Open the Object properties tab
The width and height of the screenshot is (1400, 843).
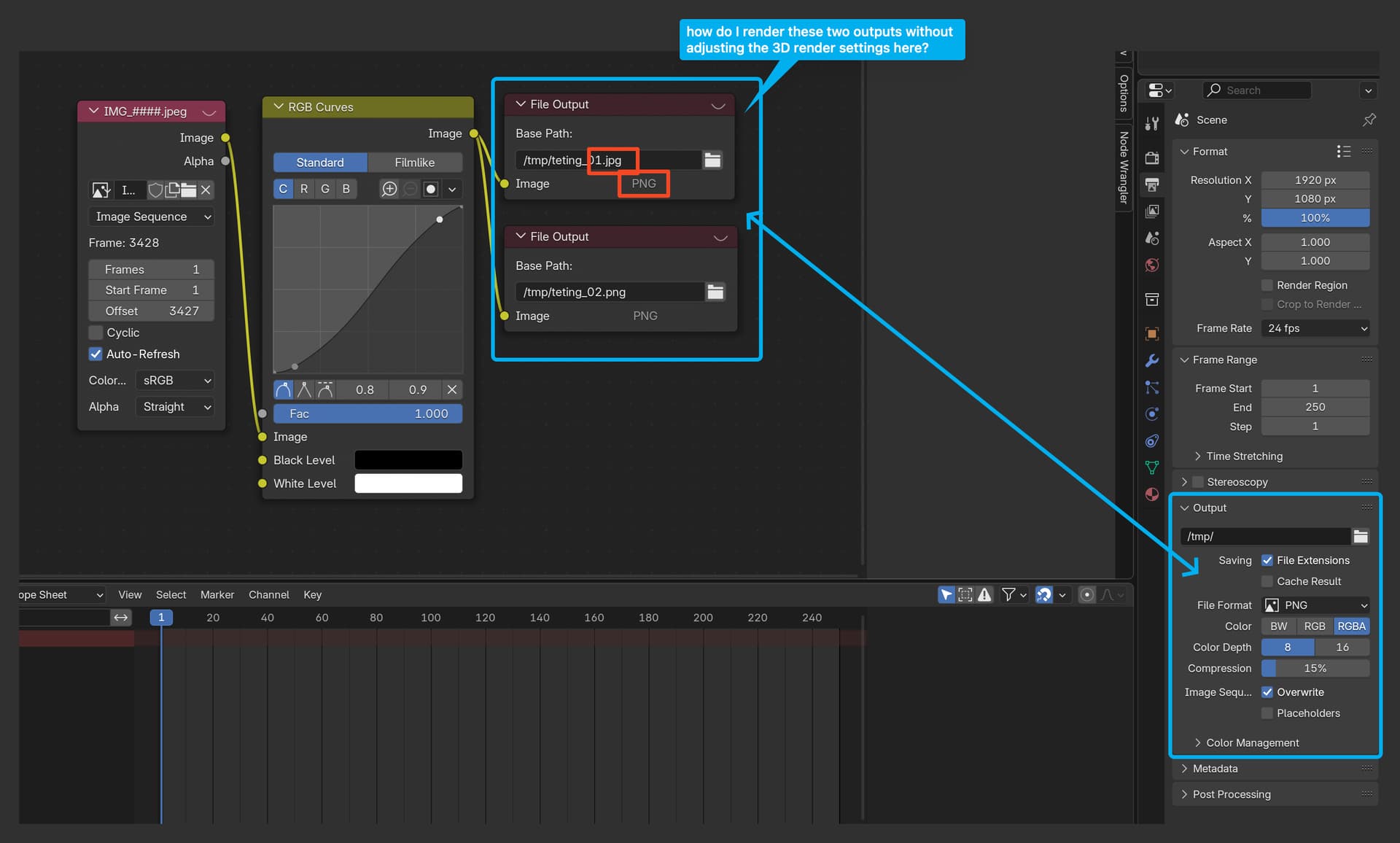point(1152,334)
